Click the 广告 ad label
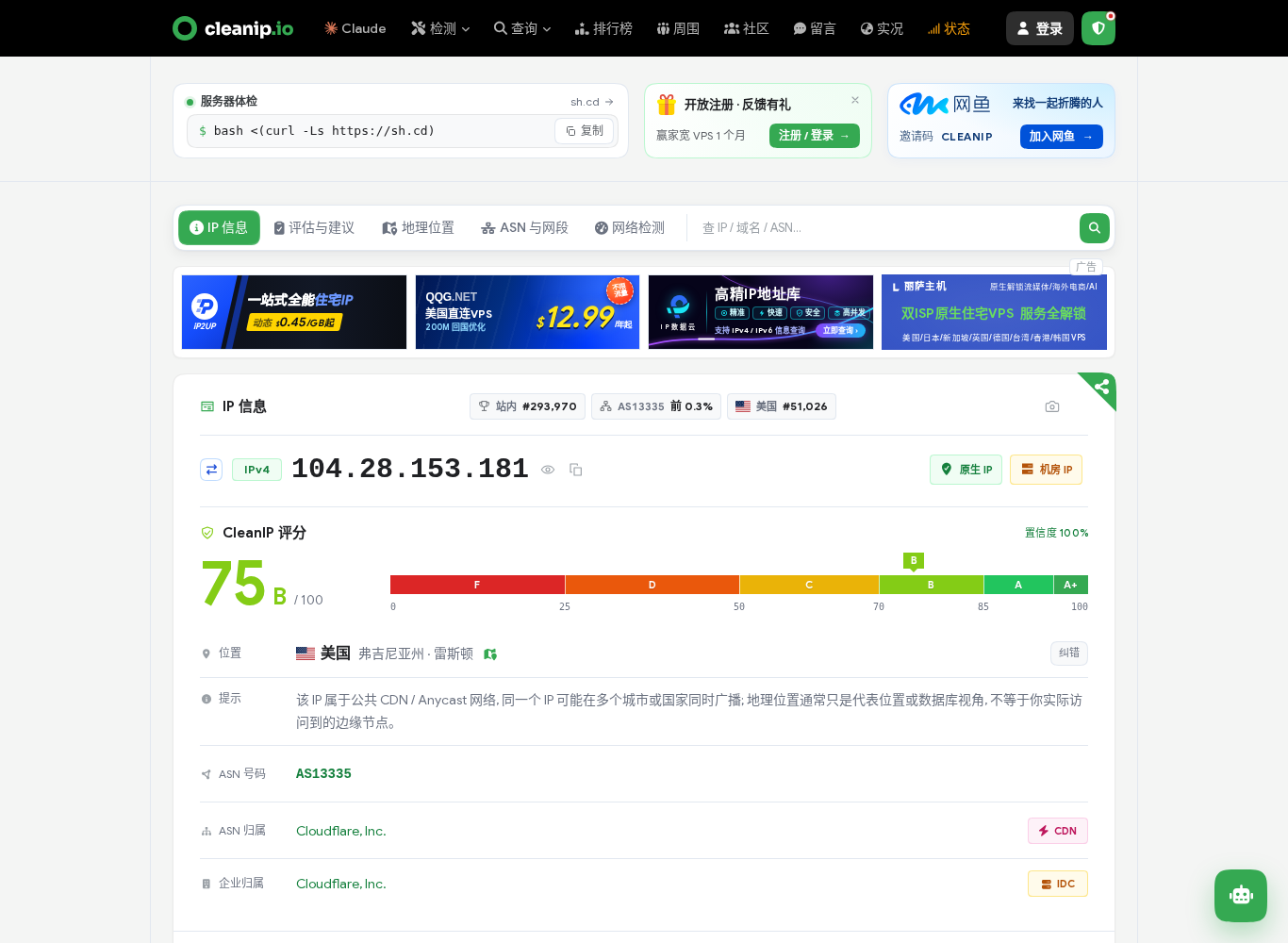The width and height of the screenshot is (1288, 943). click(1086, 267)
